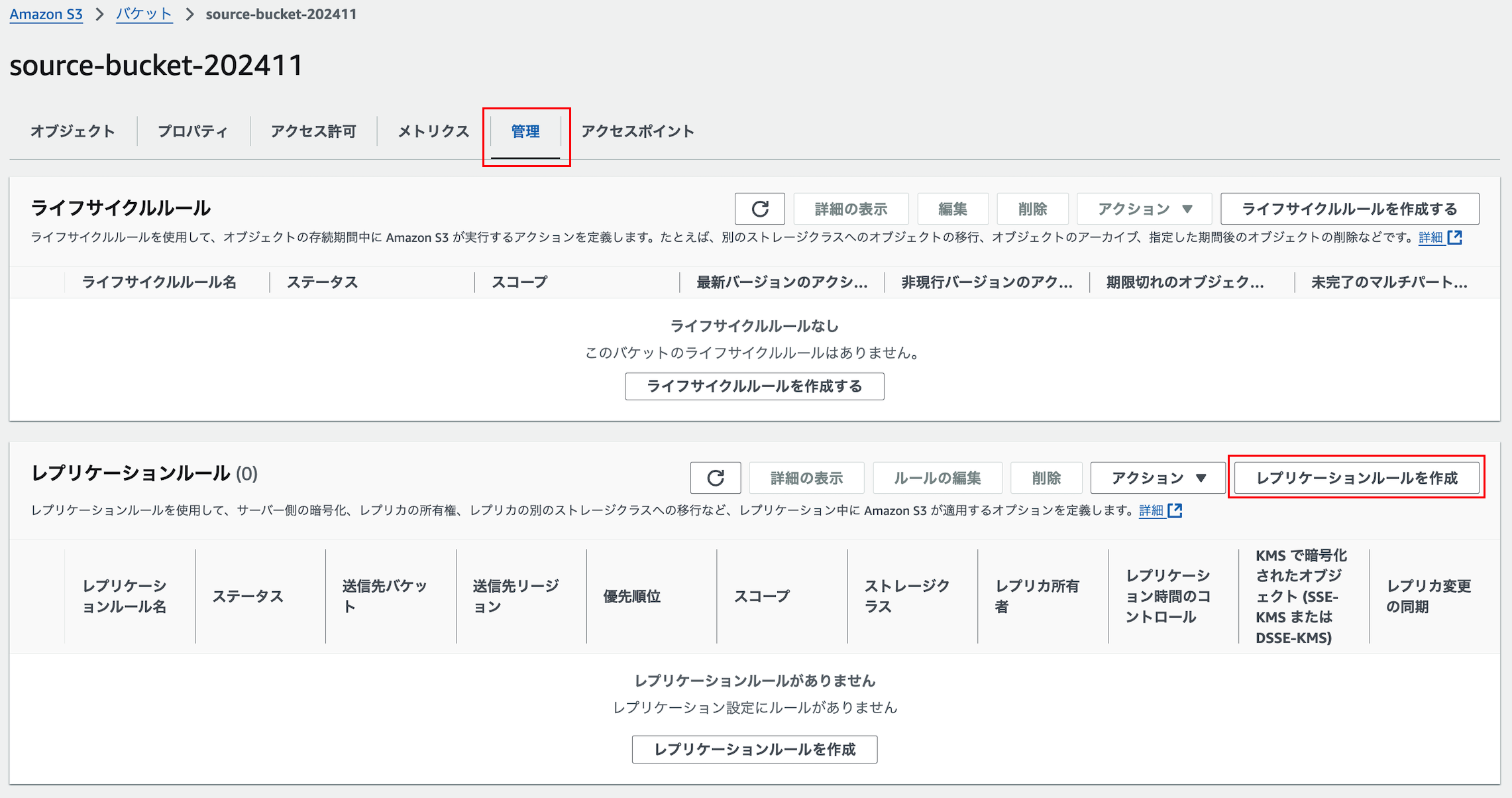Select the 管理 tab
Image resolution: width=1512 pixels, height=798 pixels.
pos(525,131)
